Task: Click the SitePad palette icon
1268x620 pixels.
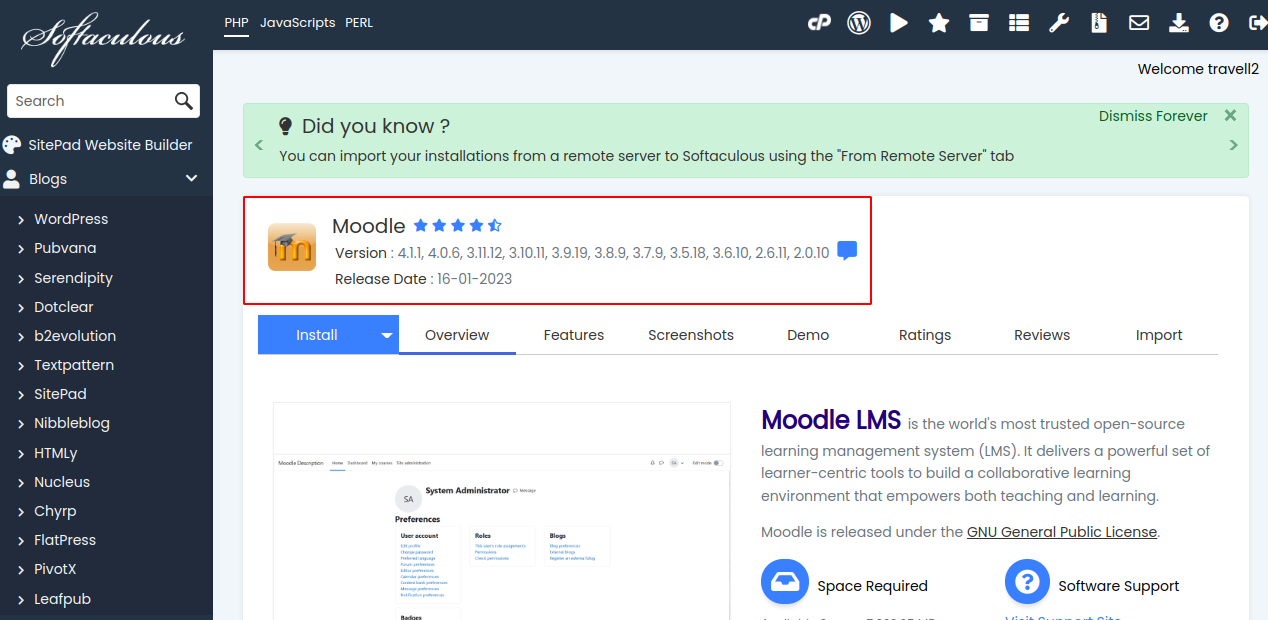Action: click(11, 145)
